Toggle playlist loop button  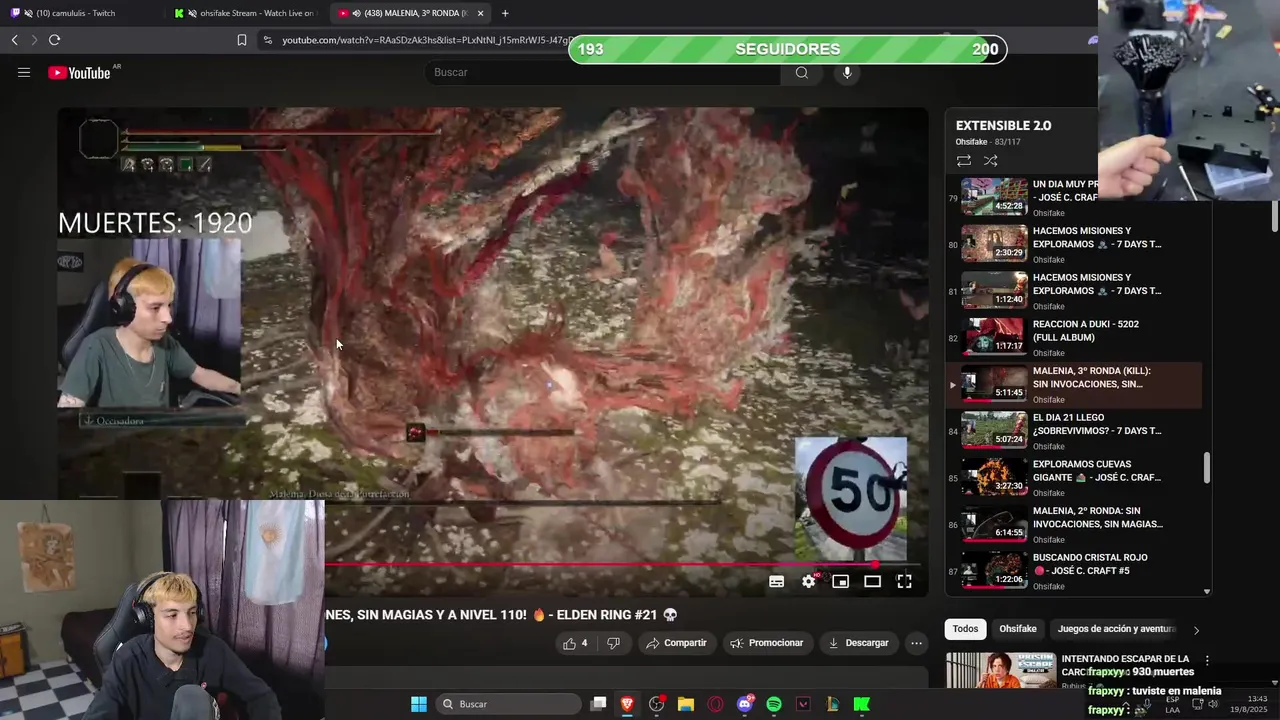tap(964, 160)
